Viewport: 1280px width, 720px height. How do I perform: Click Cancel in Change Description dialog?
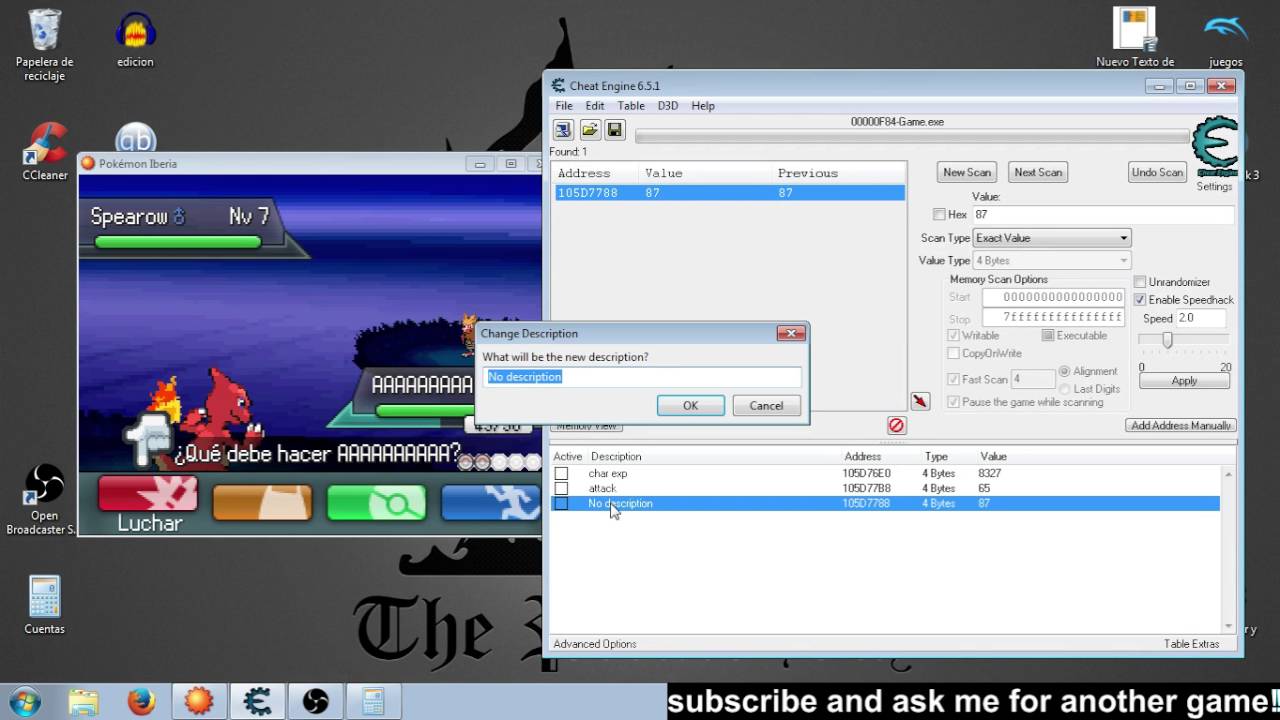pyautogui.click(x=766, y=405)
